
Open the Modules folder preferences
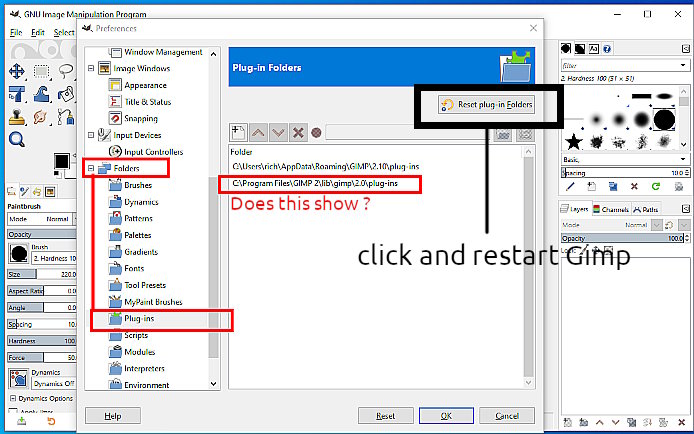coord(140,352)
